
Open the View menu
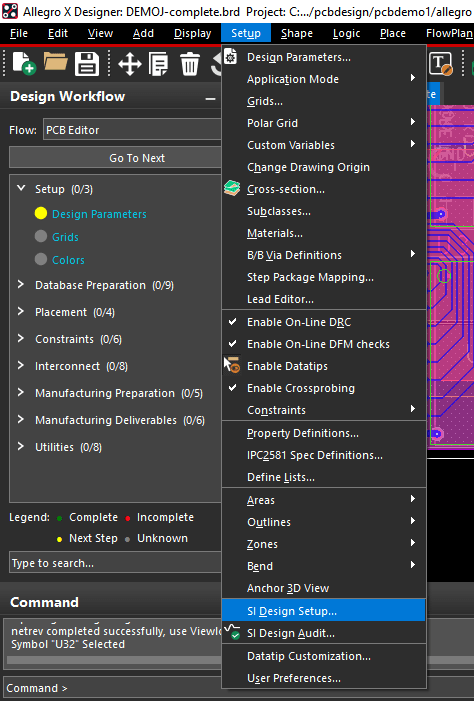[100, 34]
